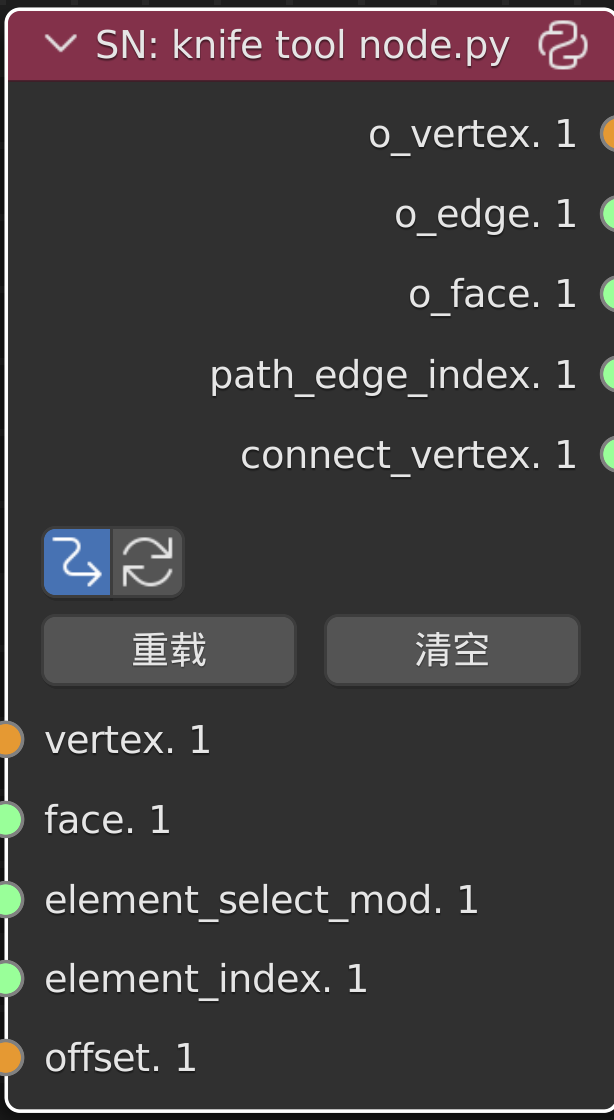614x1120 pixels.
Task: Toggle the auto-reload circular arrows icon
Action: tap(147, 562)
